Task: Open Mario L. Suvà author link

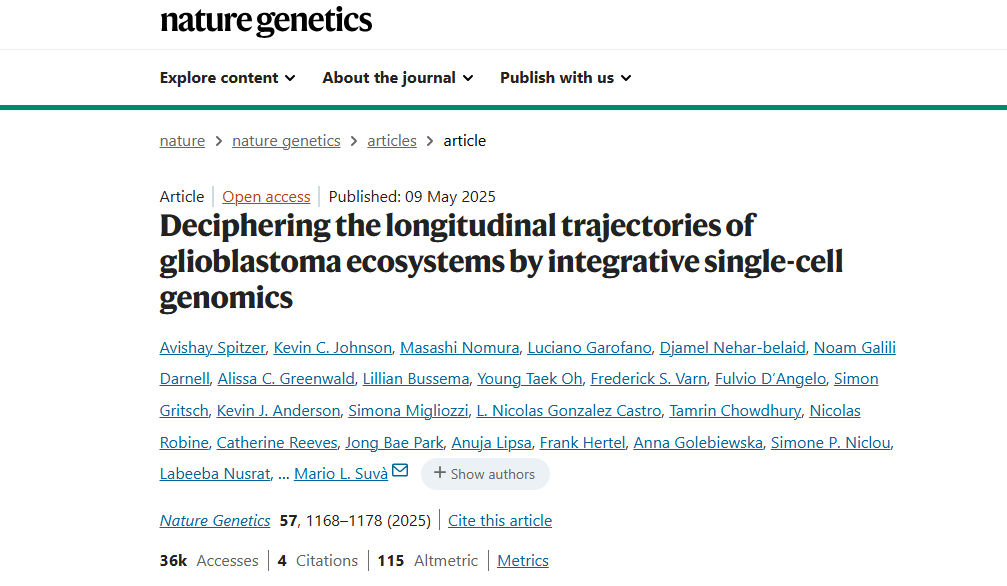Action: coord(341,474)
